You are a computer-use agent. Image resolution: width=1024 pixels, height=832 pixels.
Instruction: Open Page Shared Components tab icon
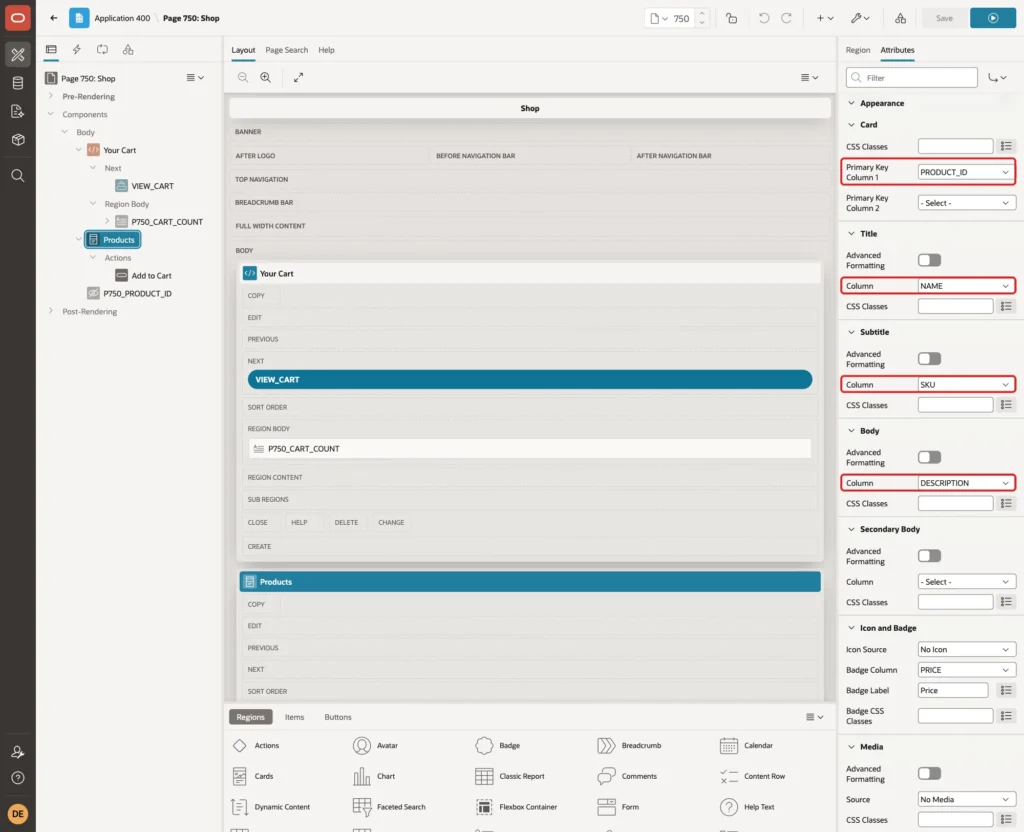point(128,50)
